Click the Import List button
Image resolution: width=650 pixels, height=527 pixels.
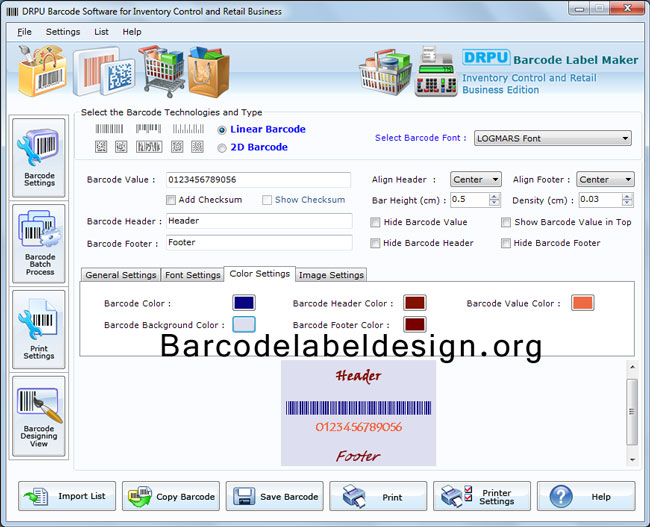coord(67,496)
